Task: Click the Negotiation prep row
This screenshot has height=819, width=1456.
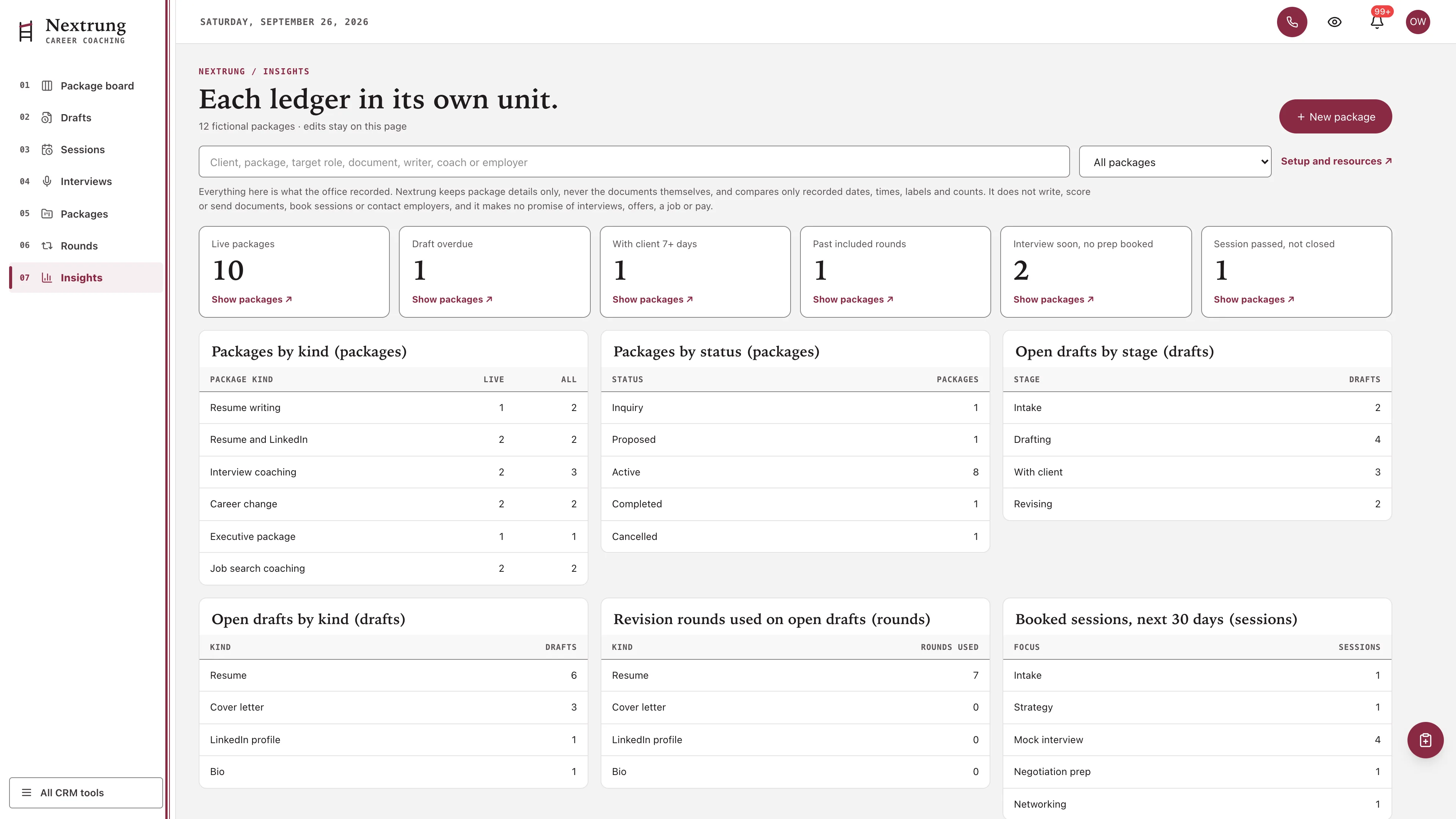Action: pos(1197,772)
